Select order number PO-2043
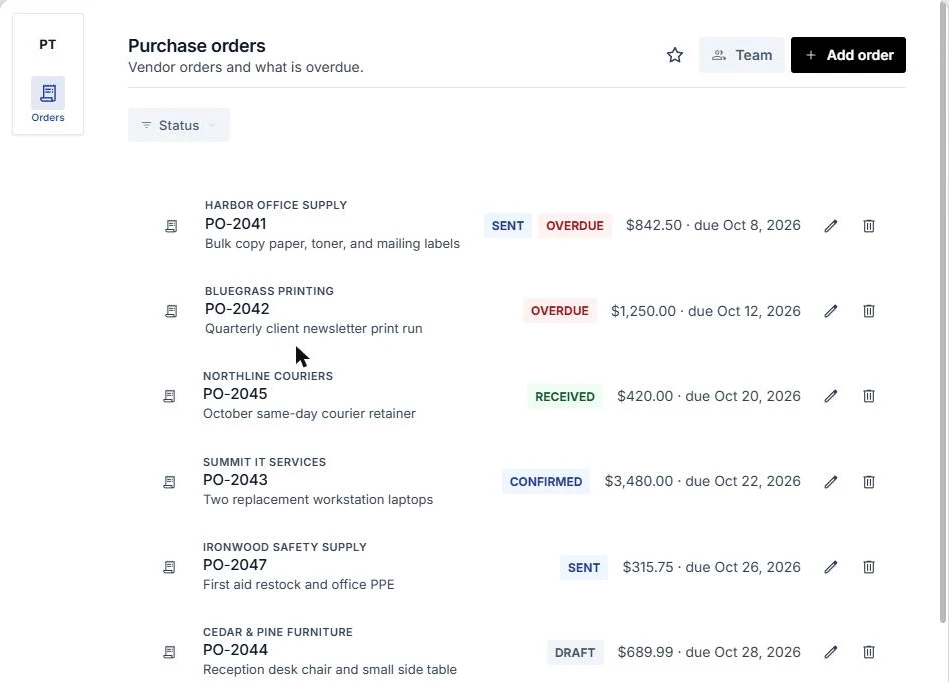The image size is (949, 682). [235, 480]
